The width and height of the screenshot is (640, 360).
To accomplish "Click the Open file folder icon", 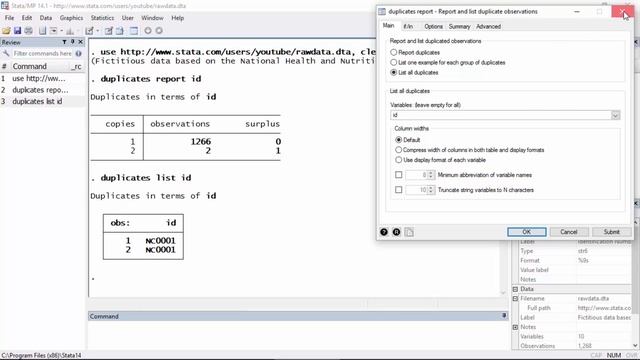I will [6, 31].
